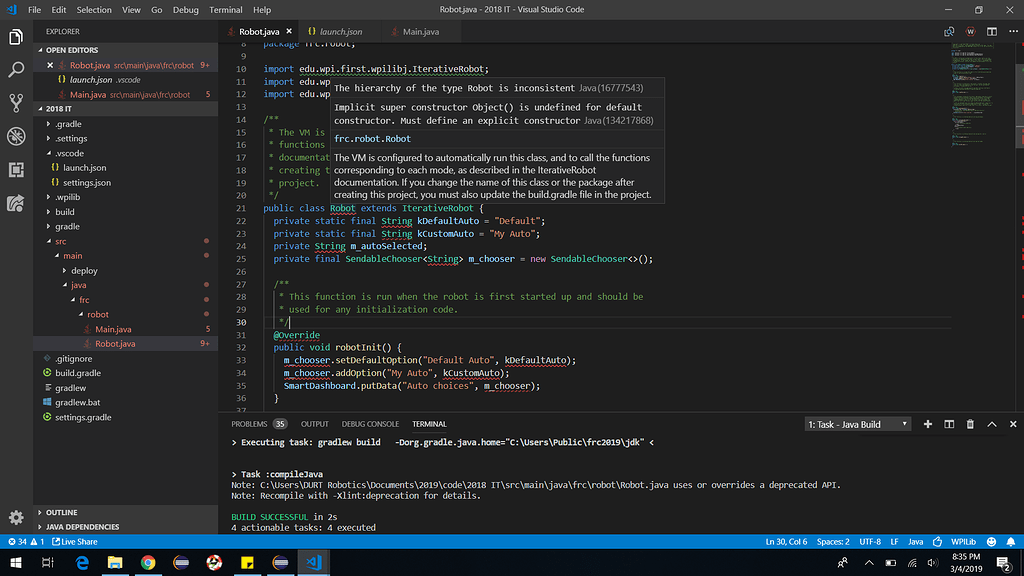Expand the deploy folder
The width and height of the screenshot is (1024, 576).
(84, 270)
